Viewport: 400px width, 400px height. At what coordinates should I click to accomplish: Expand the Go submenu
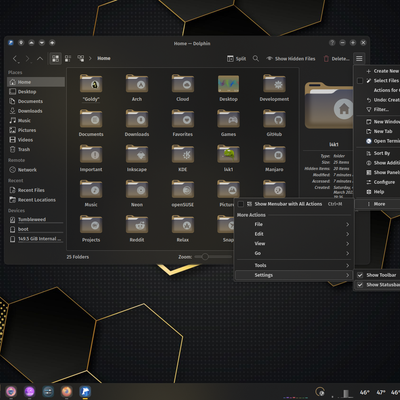pos(294,254)
